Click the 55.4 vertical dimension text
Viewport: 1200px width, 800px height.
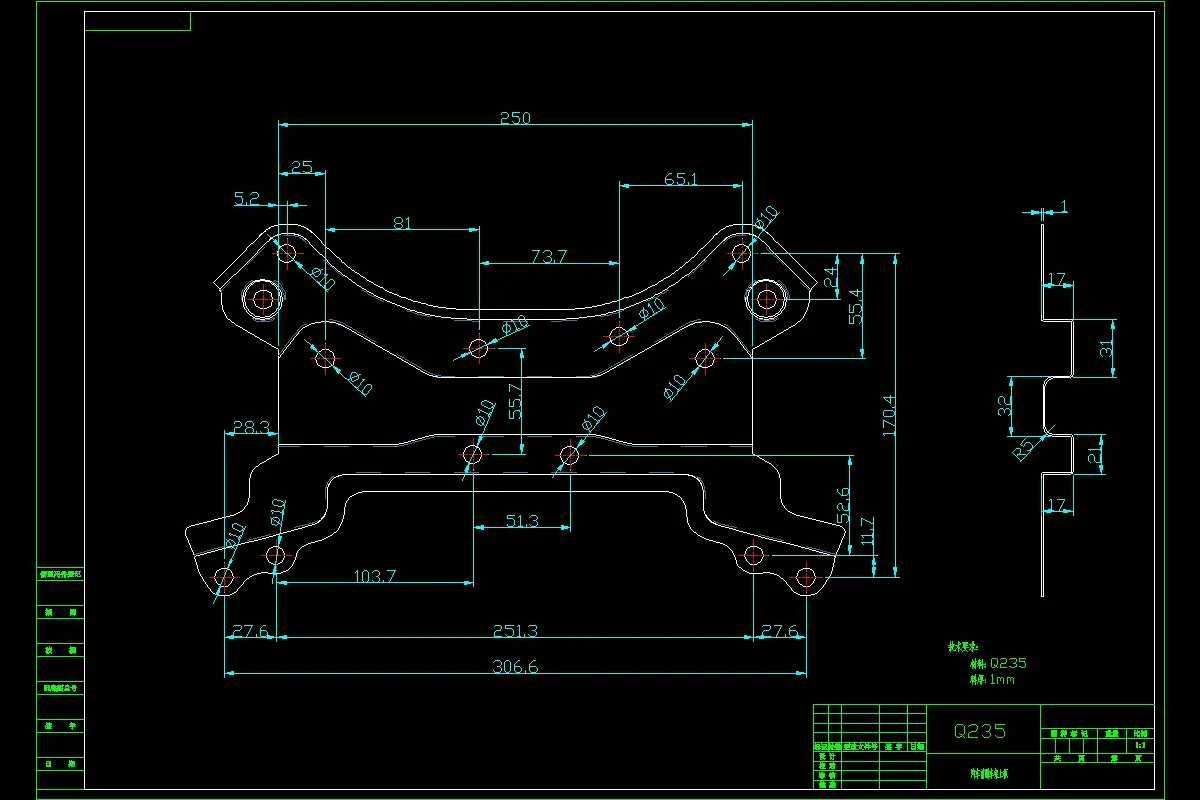[854, 305]
